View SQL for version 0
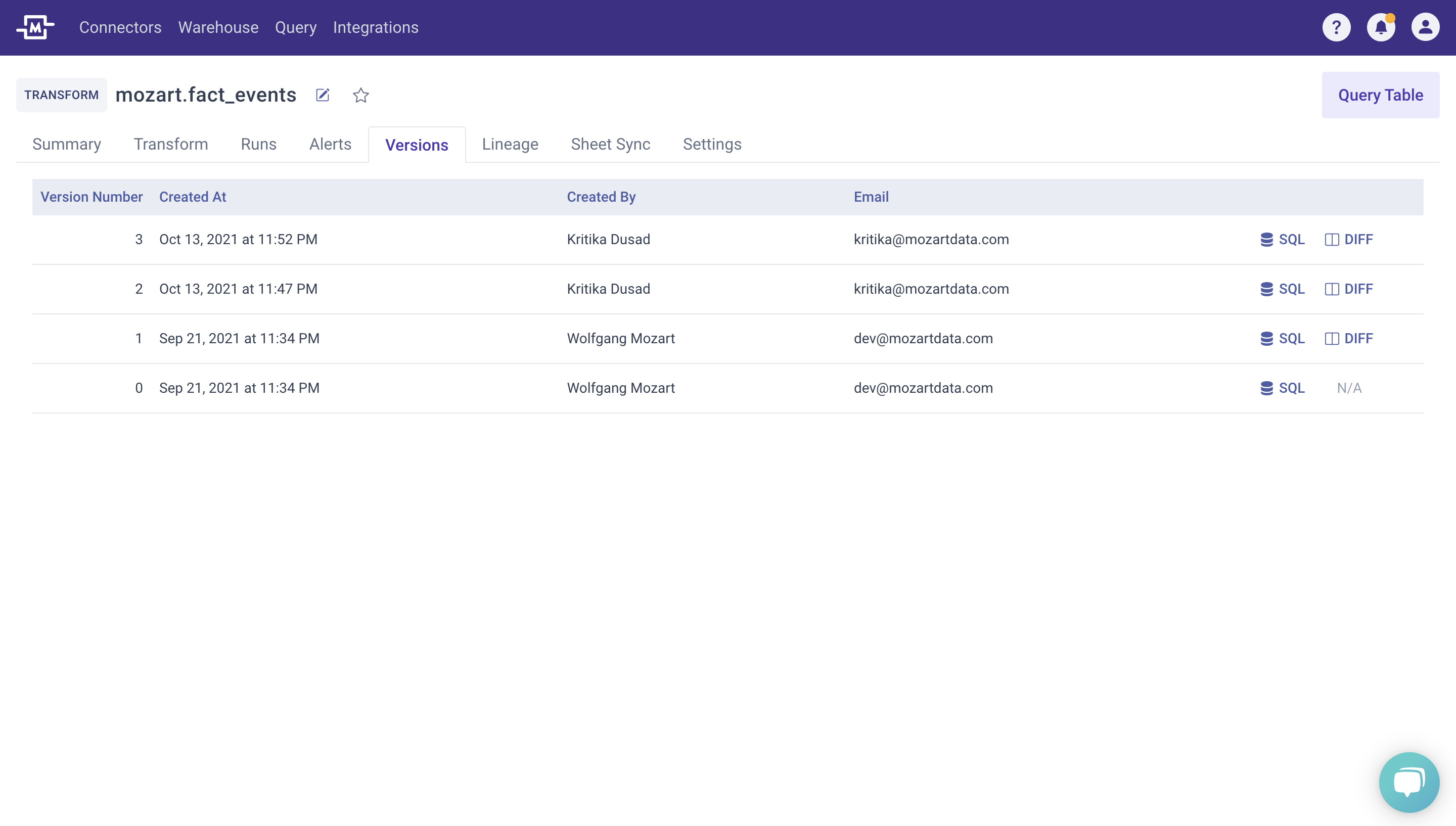The width and height of the screenshot is (1456, 826). 1283,388
